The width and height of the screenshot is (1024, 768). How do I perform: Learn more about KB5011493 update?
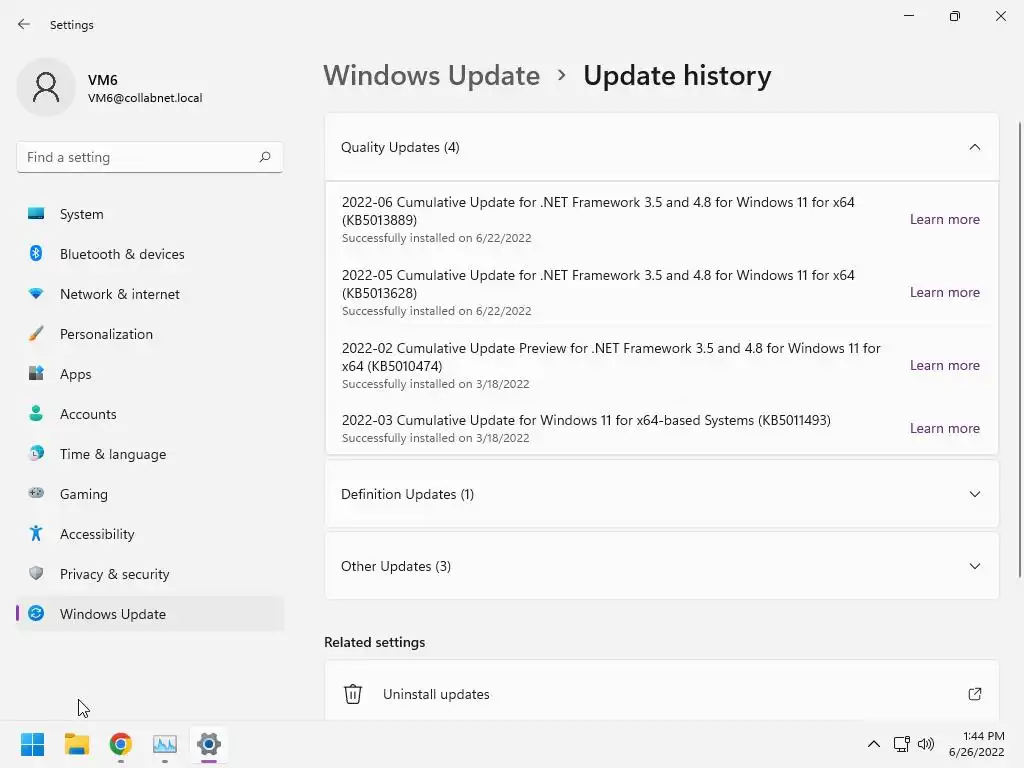(944, 428)
